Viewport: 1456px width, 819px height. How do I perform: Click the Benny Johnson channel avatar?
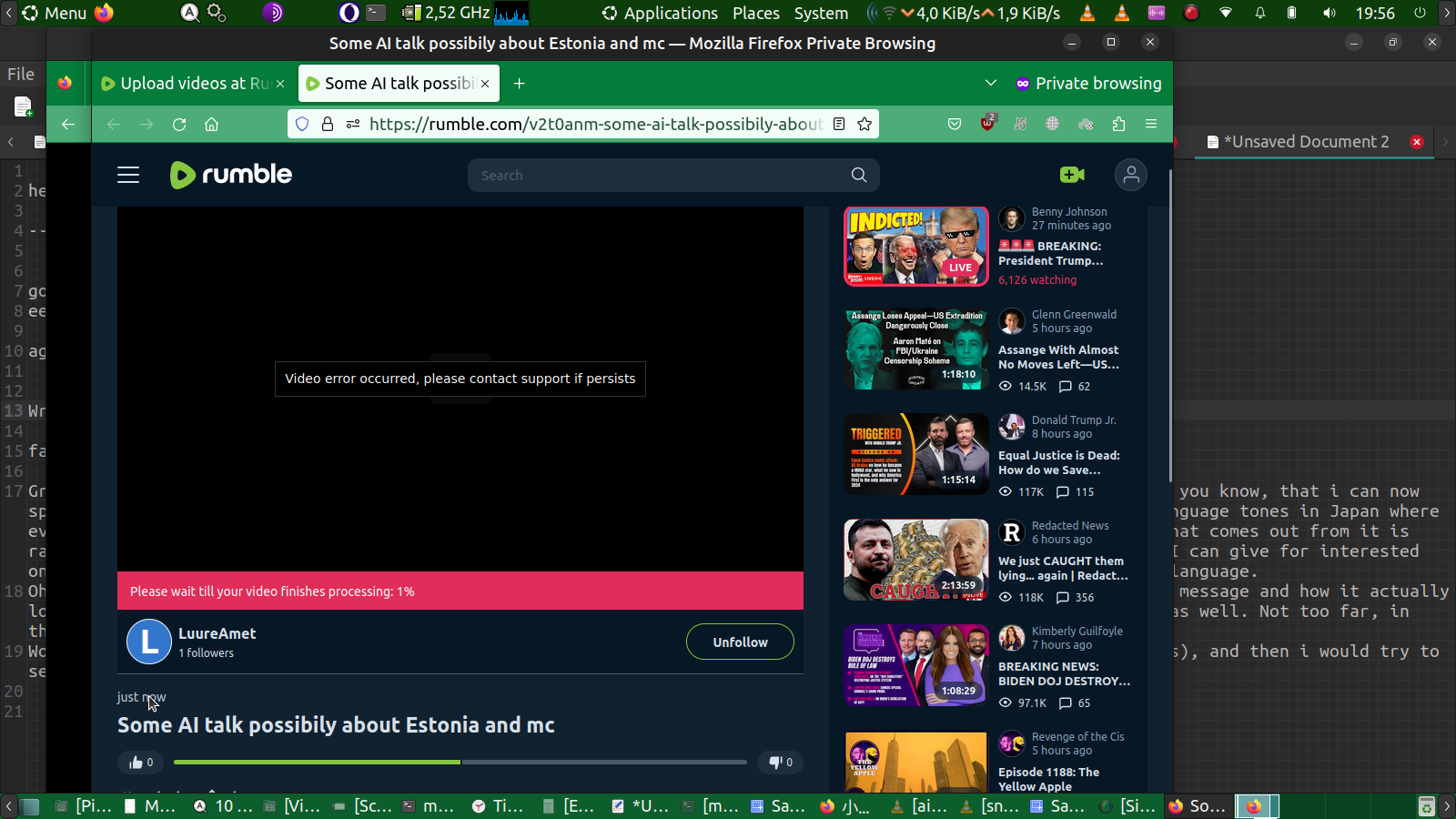tap(1012, 218)
